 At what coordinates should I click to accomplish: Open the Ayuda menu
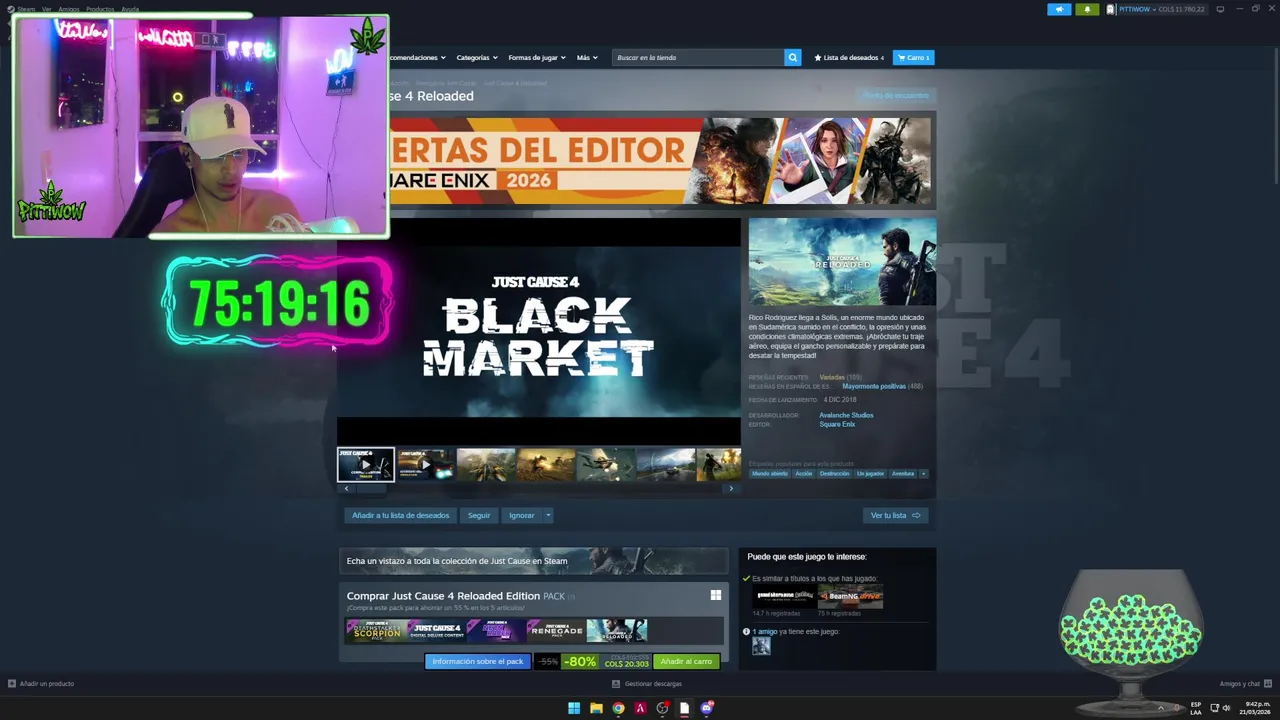point(130,9)
